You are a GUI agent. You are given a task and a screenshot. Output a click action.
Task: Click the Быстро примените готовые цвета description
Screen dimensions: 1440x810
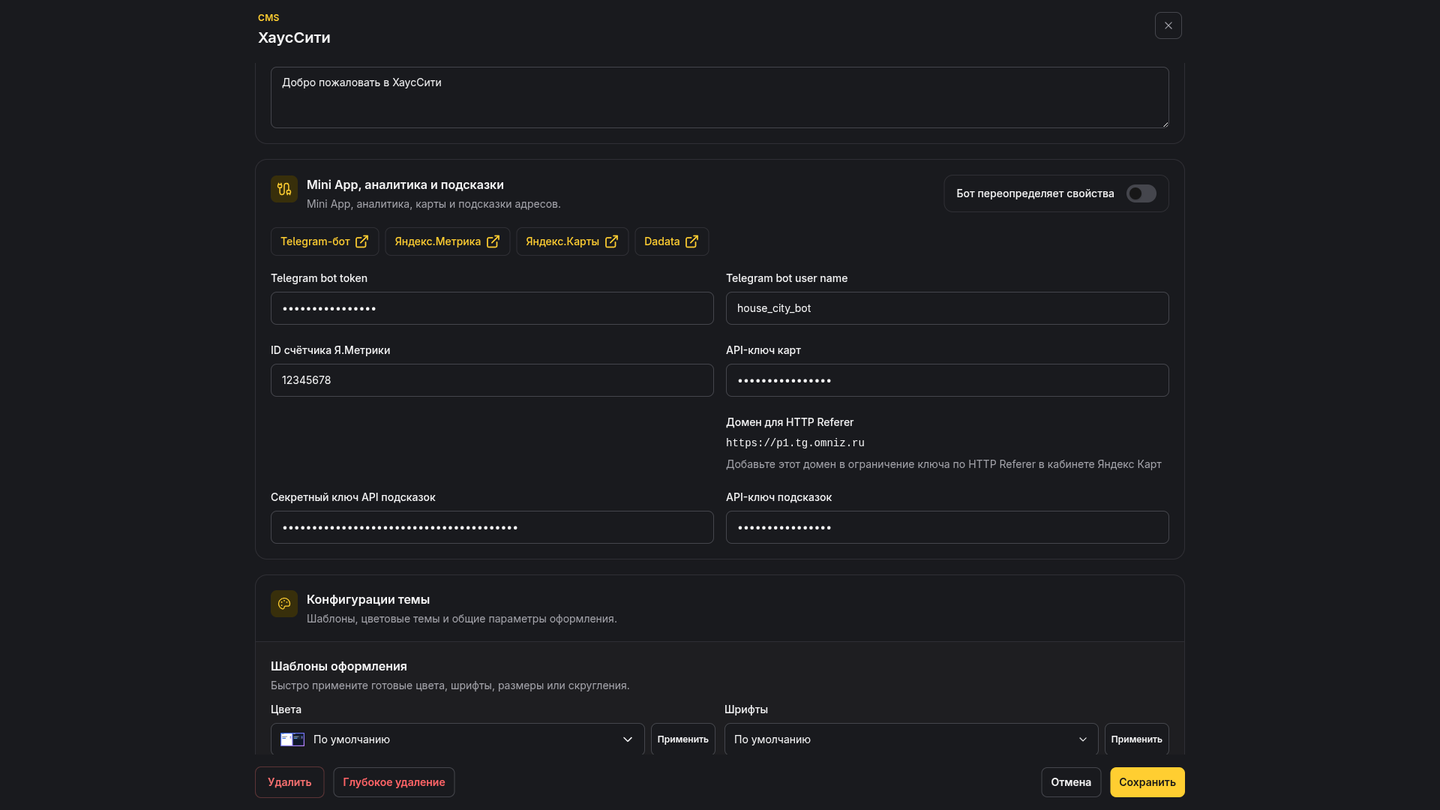450,686
